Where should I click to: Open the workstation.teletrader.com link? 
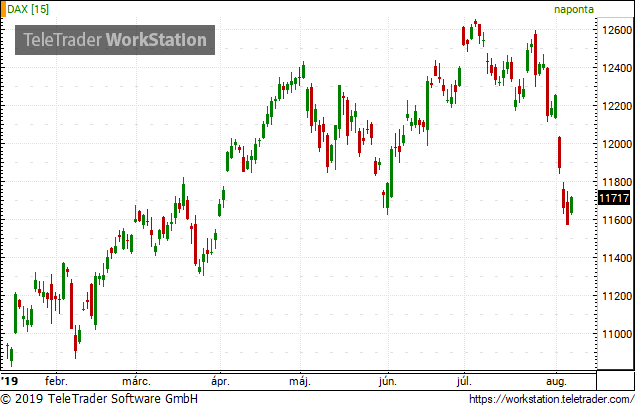(x=552, y=399)
